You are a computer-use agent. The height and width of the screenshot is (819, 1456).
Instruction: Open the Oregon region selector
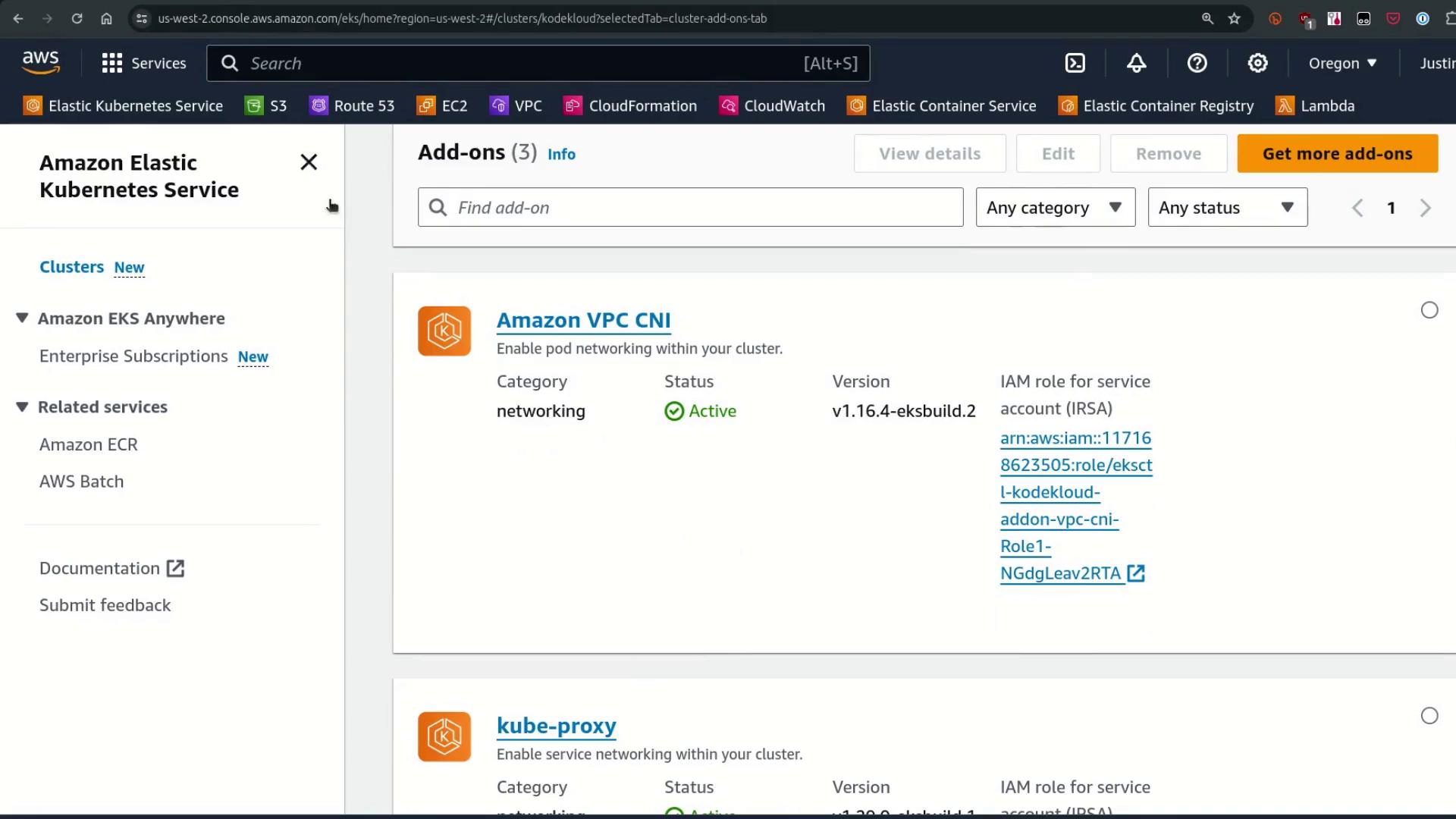(1342, 64)
